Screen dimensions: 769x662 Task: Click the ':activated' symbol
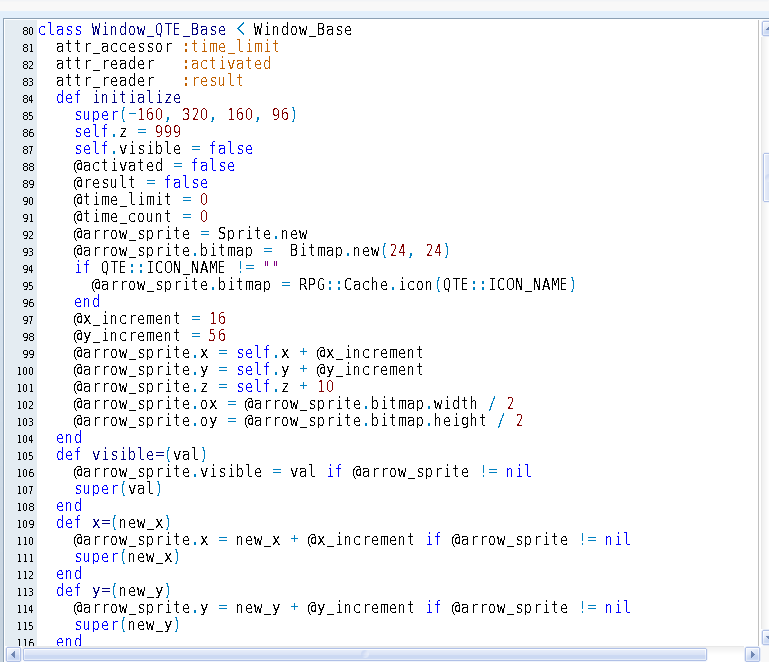(227, 64)
